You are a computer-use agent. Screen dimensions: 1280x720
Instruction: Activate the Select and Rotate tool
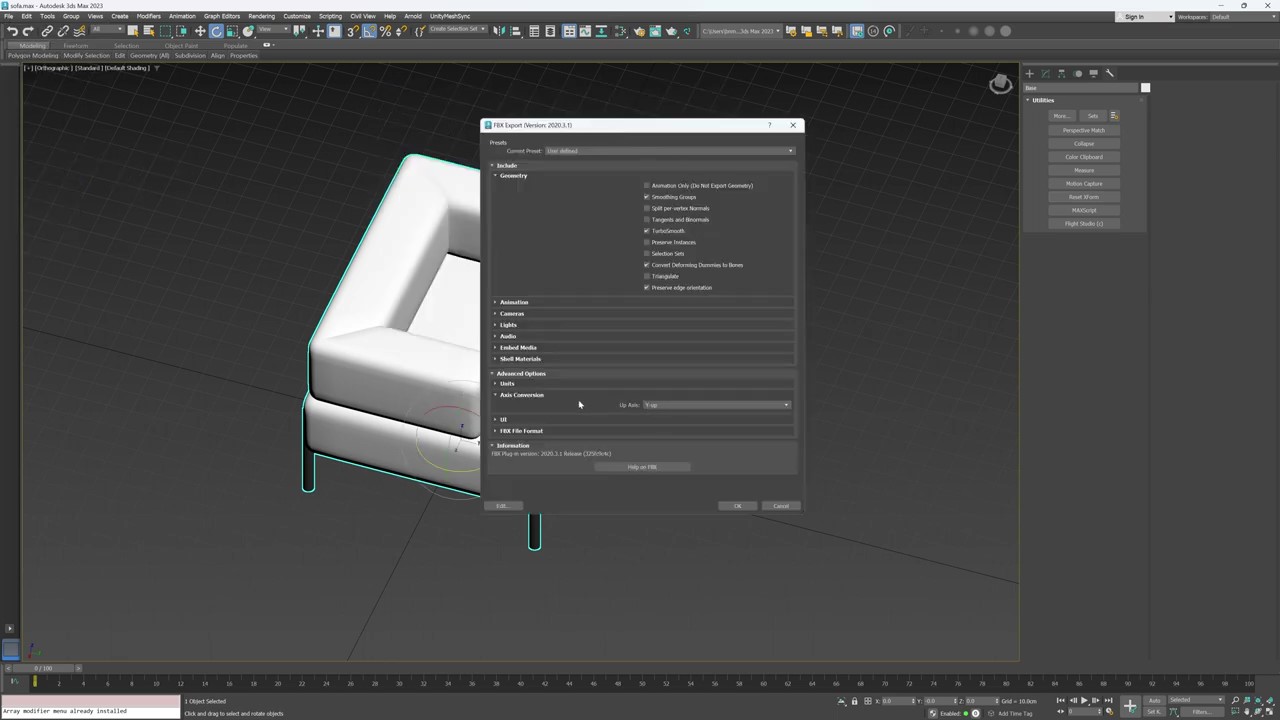pyautogui.click(x=216, y=31)
